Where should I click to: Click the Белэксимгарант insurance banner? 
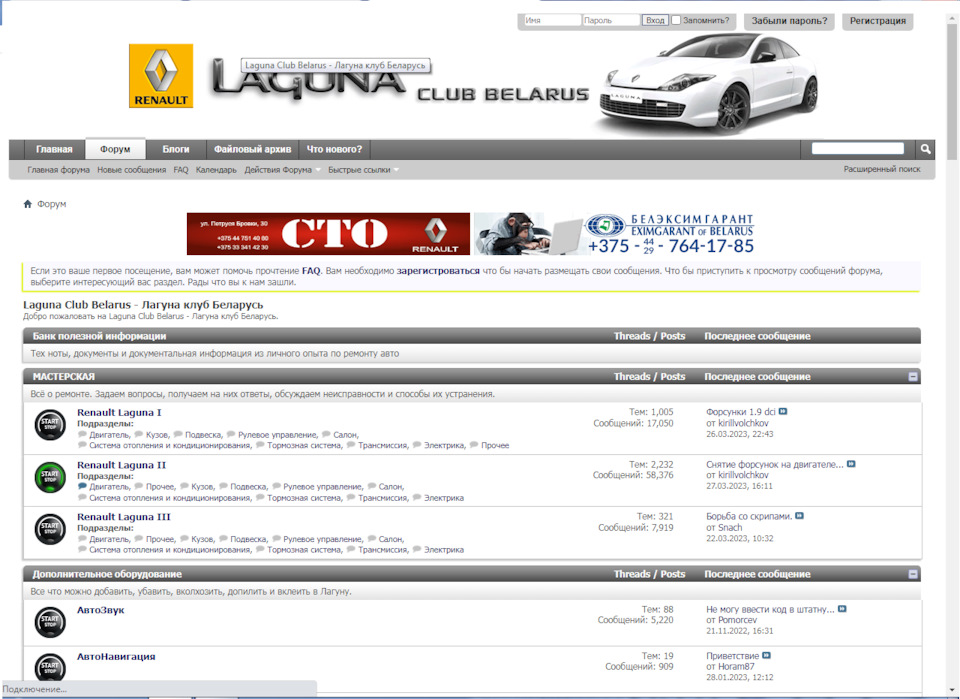coord(614,233)
